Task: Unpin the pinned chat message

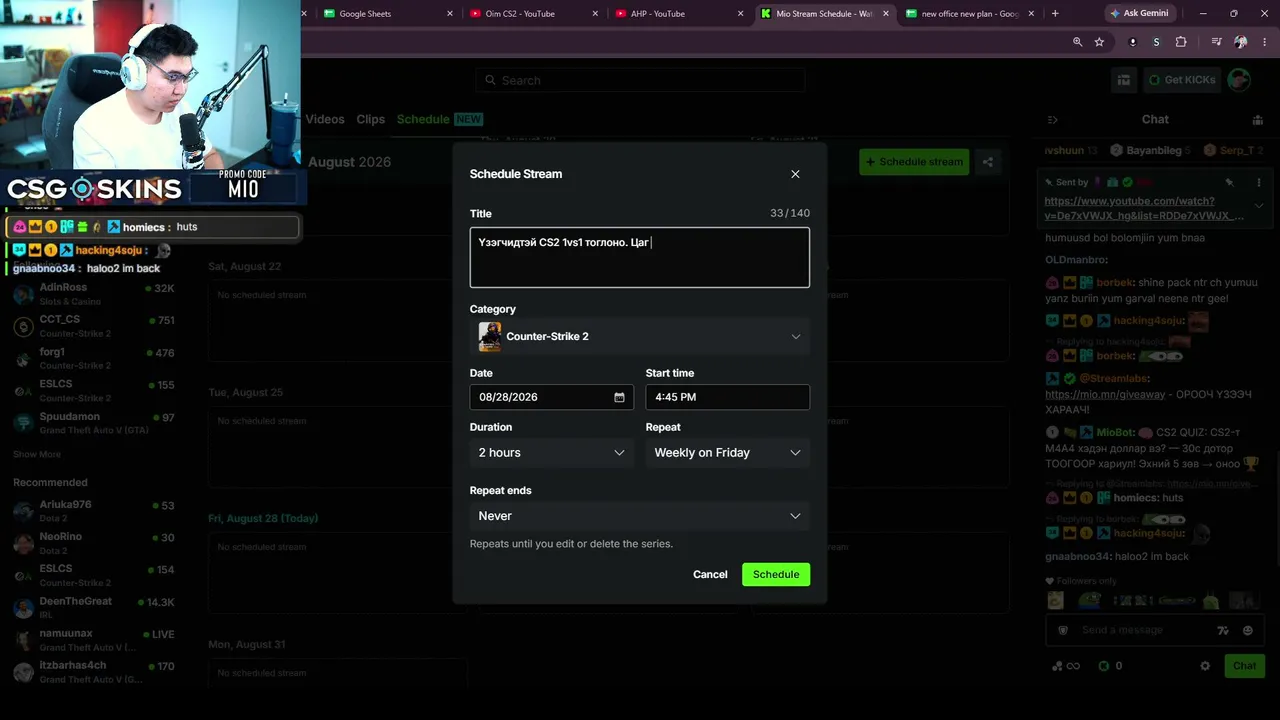Action: (x=1229, y=183)
